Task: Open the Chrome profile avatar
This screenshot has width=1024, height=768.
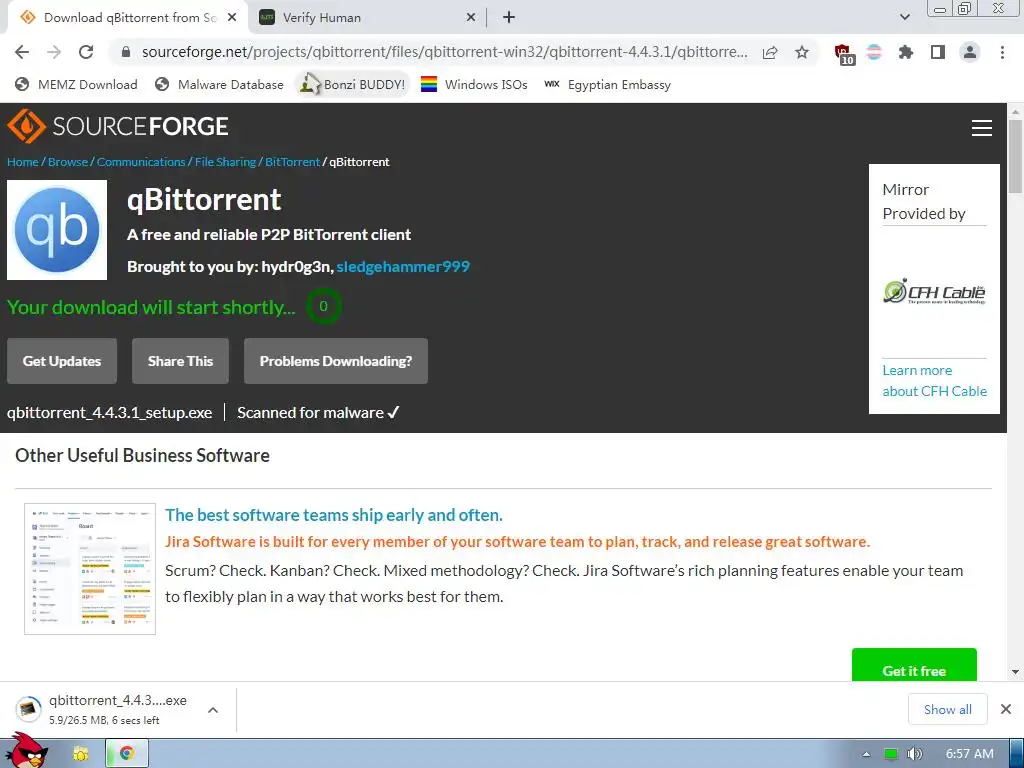Action: click(x=970, y=52)
